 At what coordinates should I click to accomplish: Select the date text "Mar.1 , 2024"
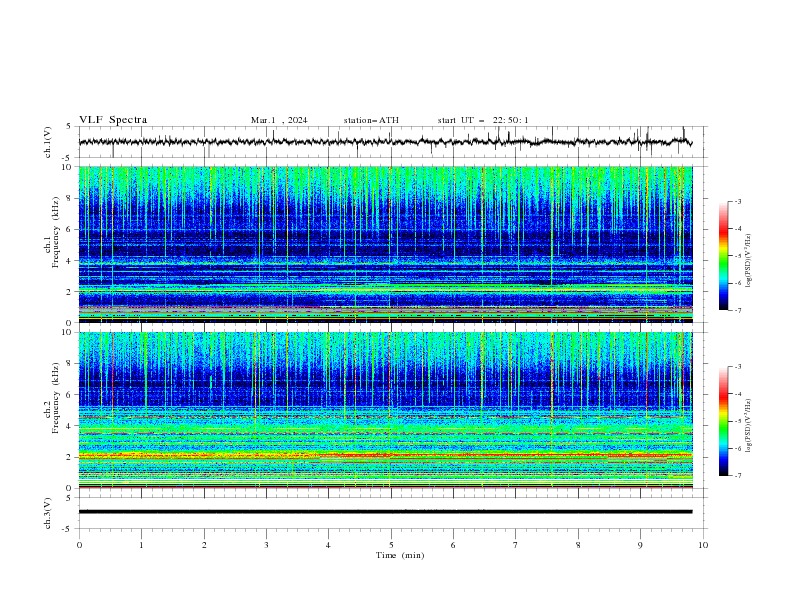[279, 120]
